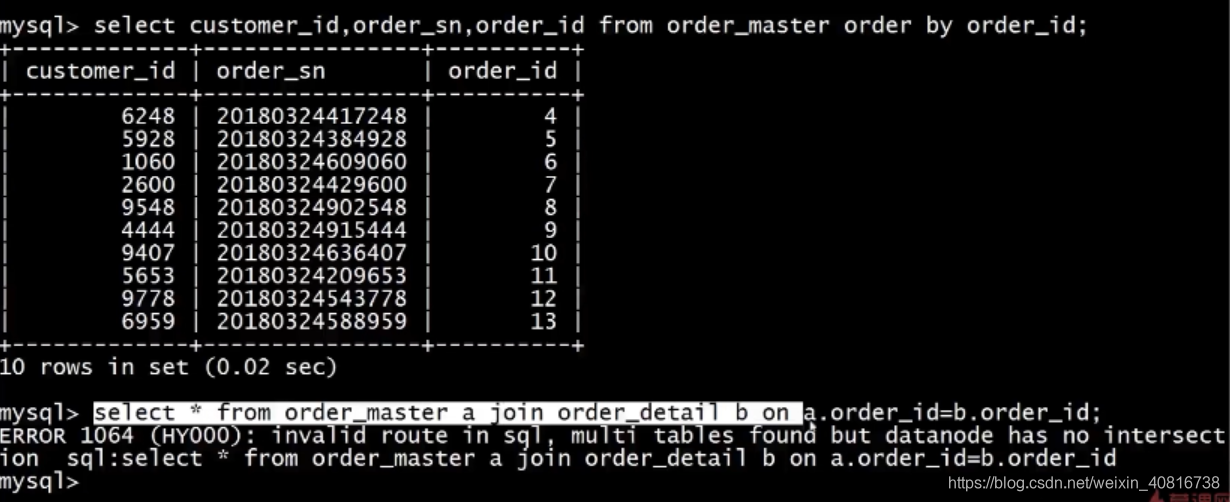This screenshot has height=502, width=1230.
Task: Click customer id value 9548
Action: pos(148,208)
